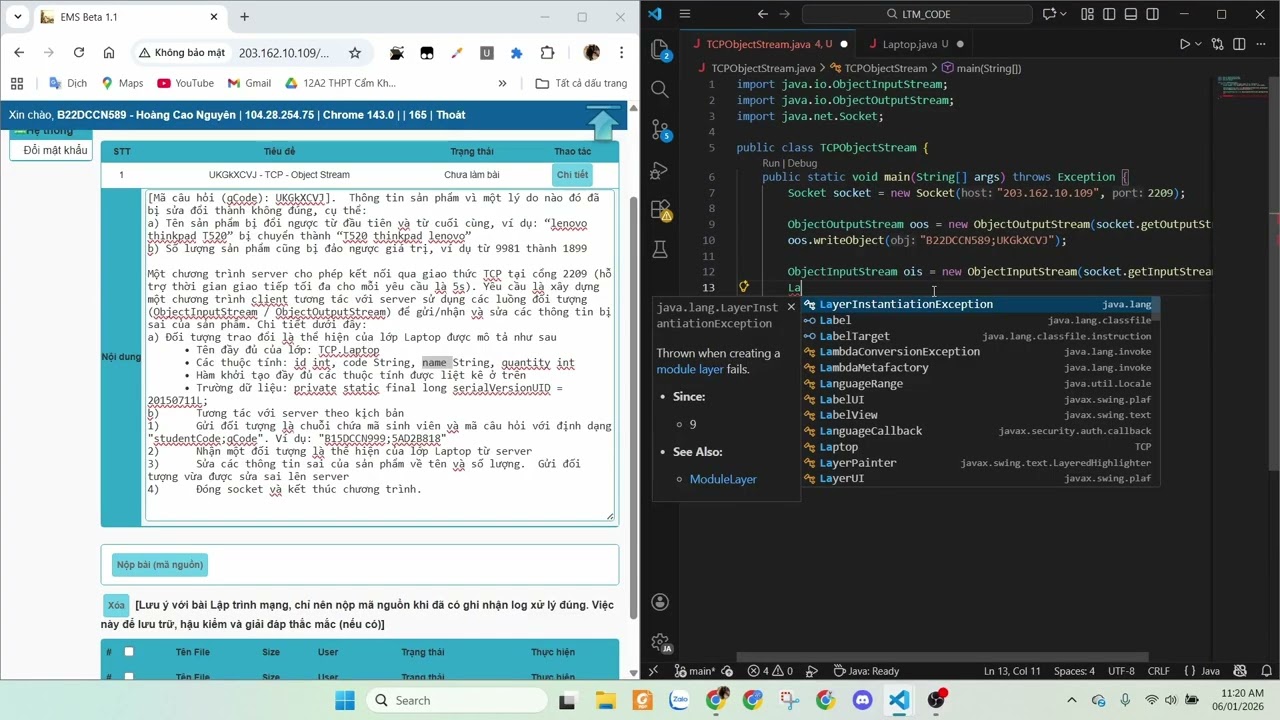The image size is (1280, 720).
Task: Switch to TCPObjectStream.java tab
Action: (768, 44)
